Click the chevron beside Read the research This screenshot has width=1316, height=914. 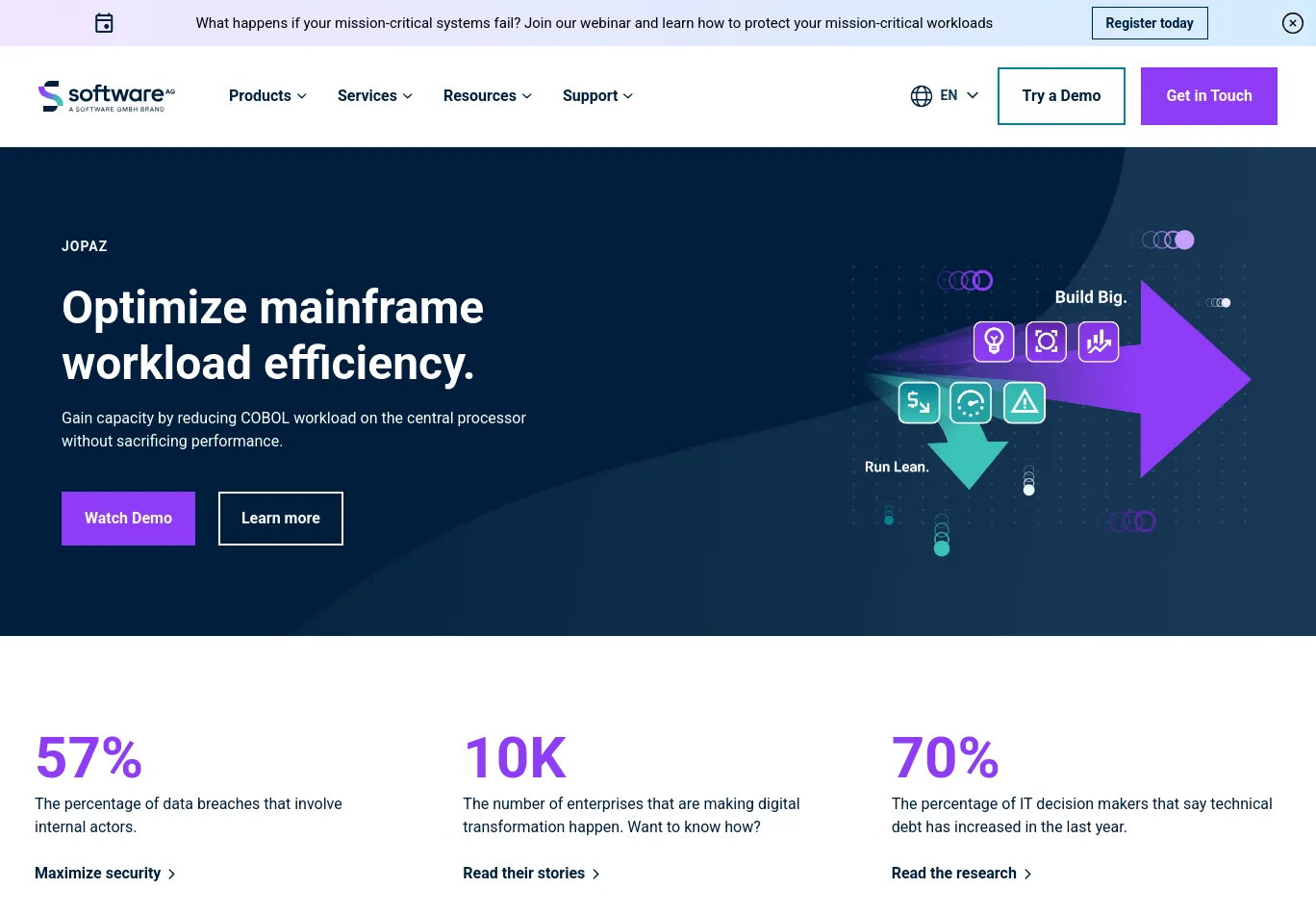1027,874
